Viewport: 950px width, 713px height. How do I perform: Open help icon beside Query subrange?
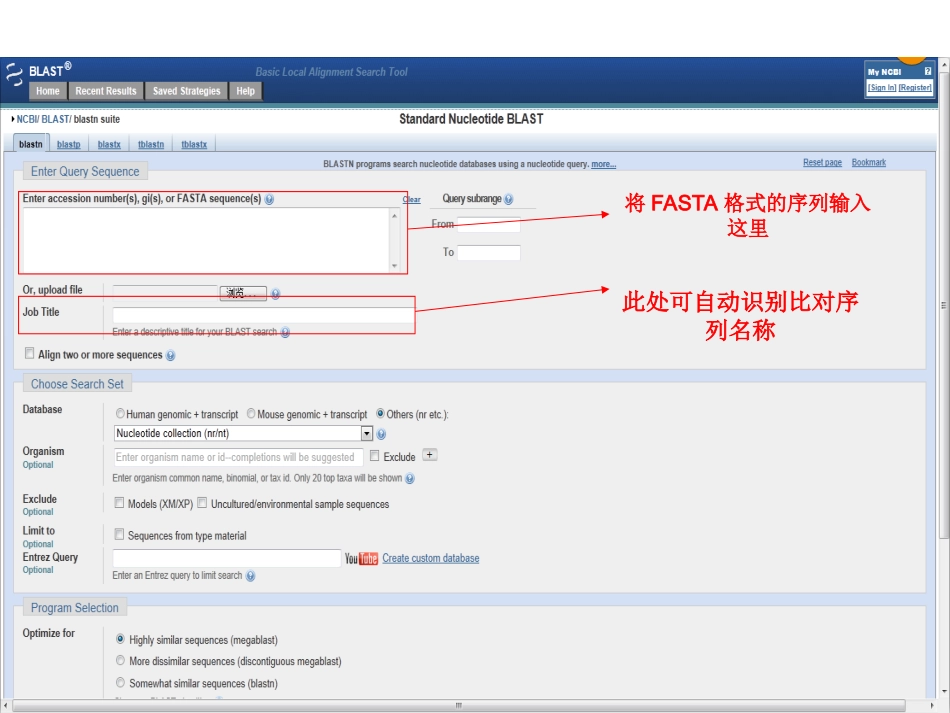tap(508, 199)
